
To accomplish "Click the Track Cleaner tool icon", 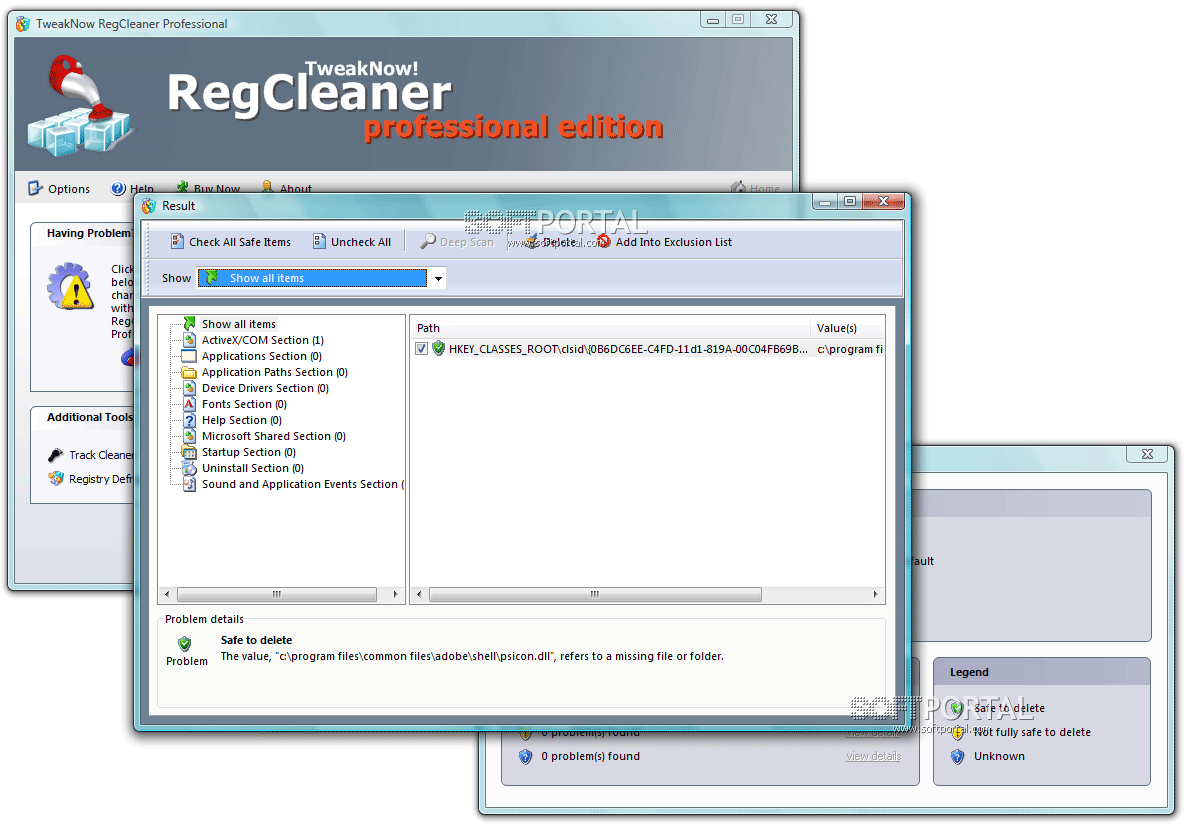I will pyautogui.click(x=55, y=455).
